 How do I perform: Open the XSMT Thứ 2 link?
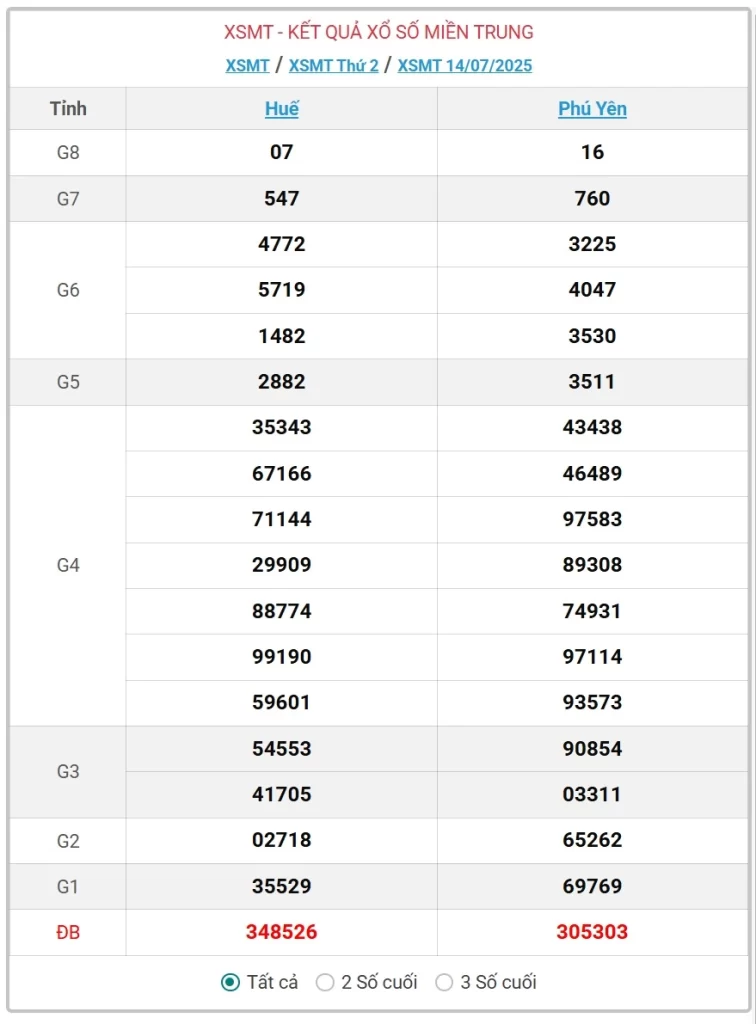[x=333, y=66]
